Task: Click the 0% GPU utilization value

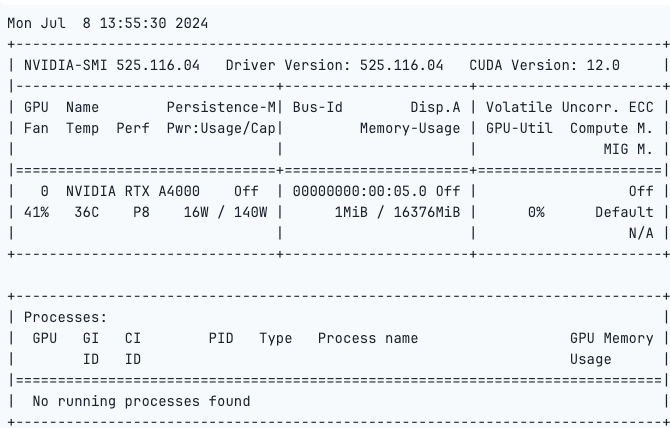Action: (536, 212)
